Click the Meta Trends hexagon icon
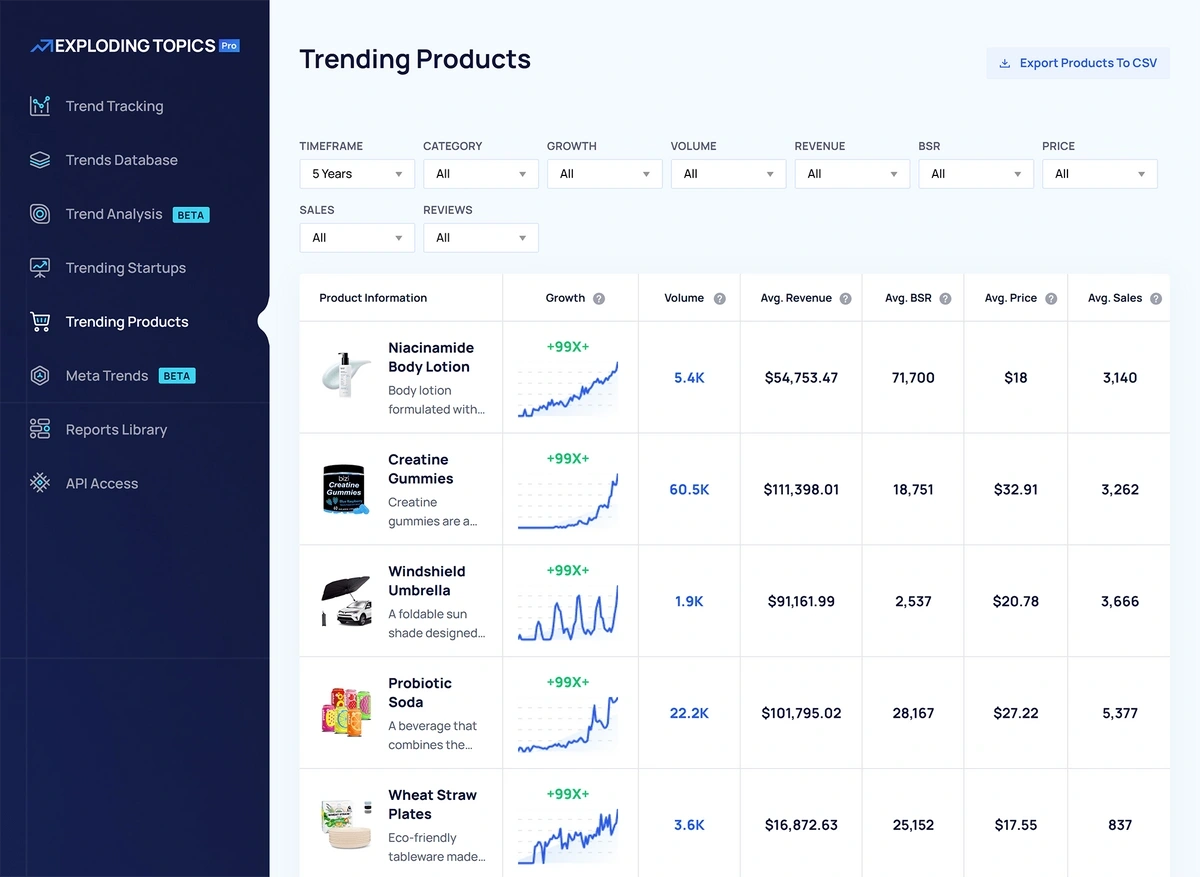The height and width of the screenshot is (877, 1200). tap(40, 376)
